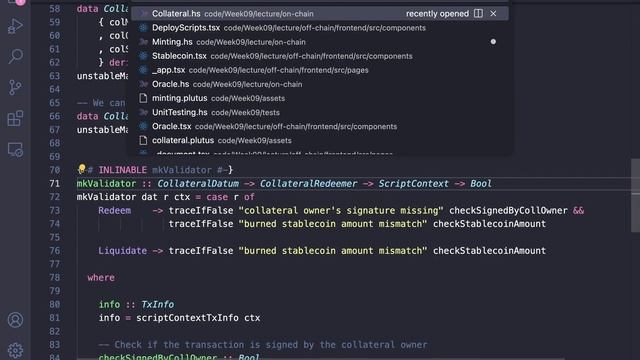Open UnitTesting.hs from quick open list
The height and width of the screenshot is (360, 640).
point(320,112)
